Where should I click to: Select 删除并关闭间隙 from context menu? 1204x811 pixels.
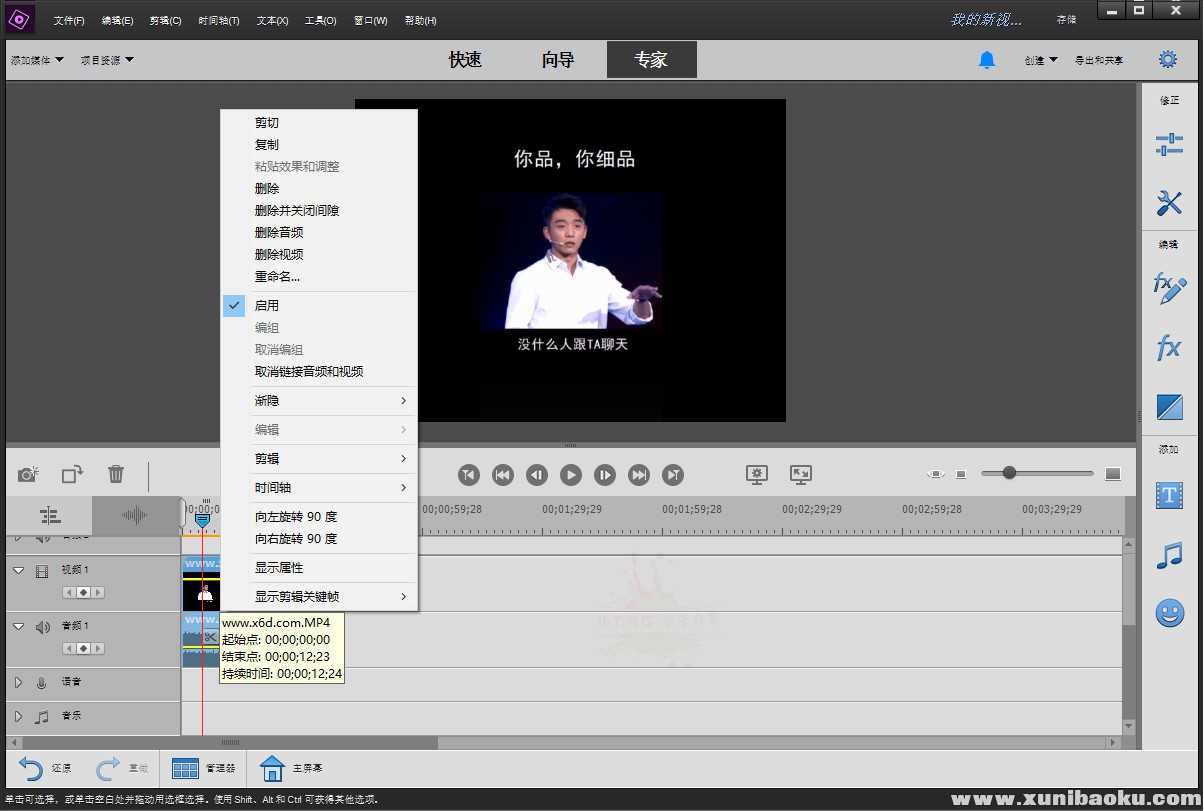[x=297, y=211]
